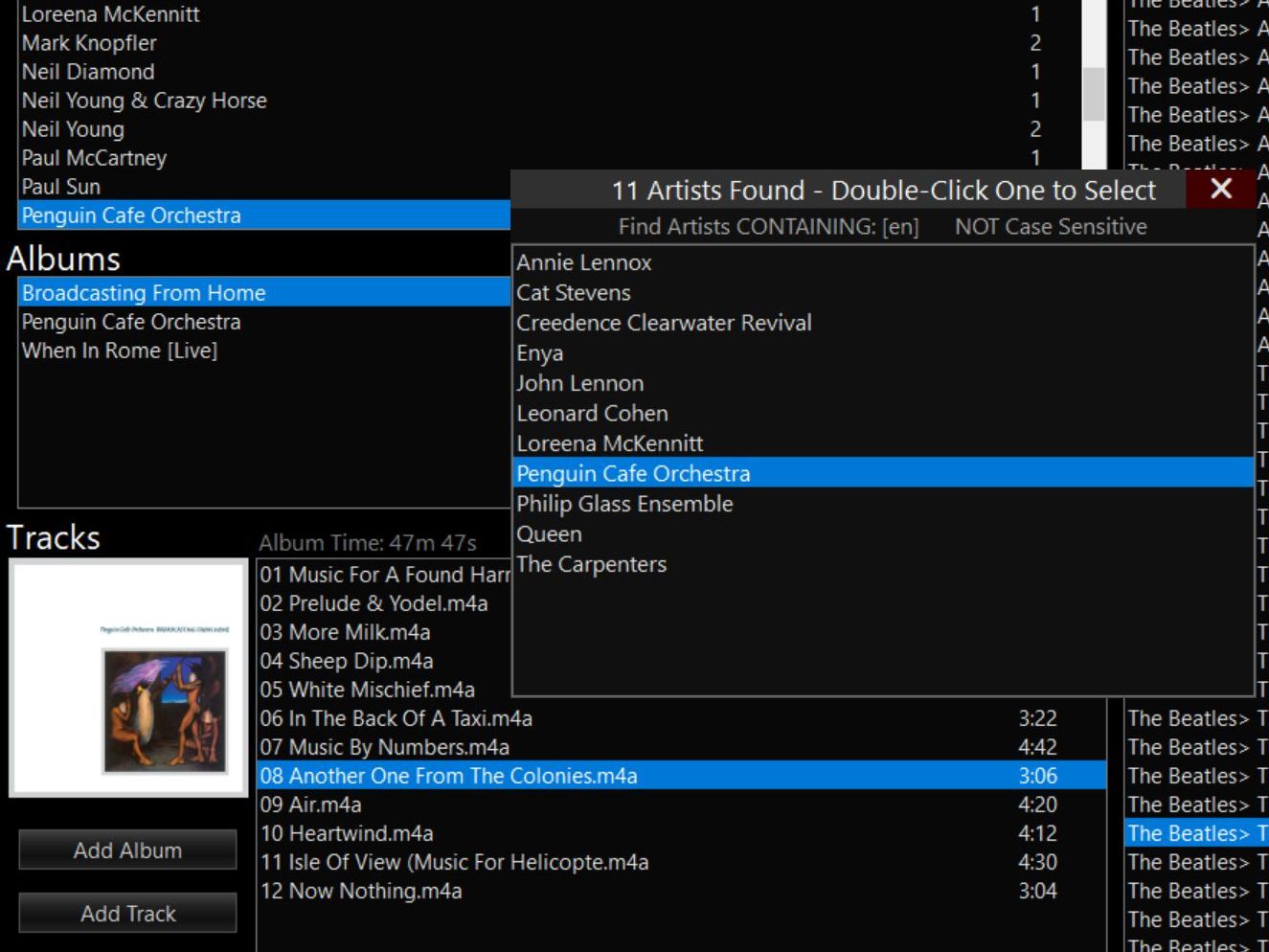Select Neil Diamond in the artist list
Image resolution: width=1269 pixels, height=952 pixels.
coord(88,72)
